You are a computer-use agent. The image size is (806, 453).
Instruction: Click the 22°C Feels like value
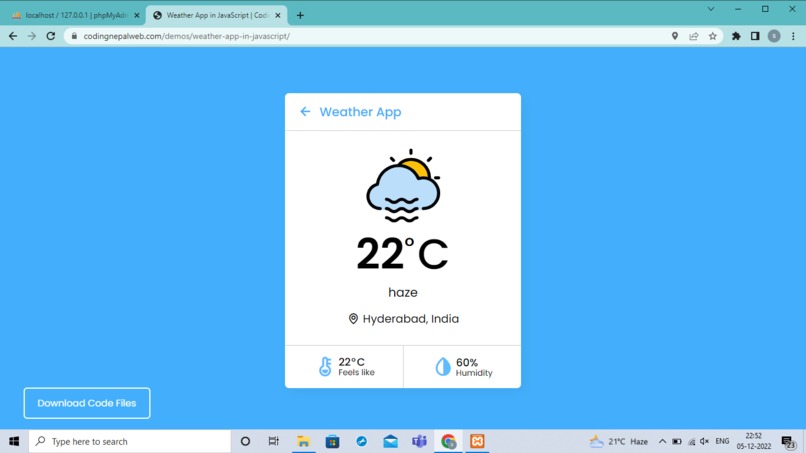tap(352, 362)
